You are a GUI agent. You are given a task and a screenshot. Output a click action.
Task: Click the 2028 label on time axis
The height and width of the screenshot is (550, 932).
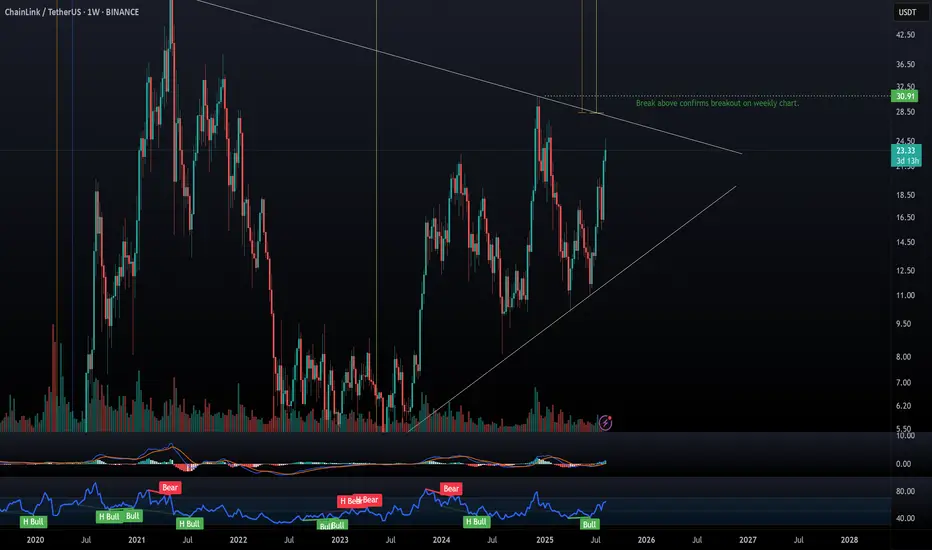[849, 540]
